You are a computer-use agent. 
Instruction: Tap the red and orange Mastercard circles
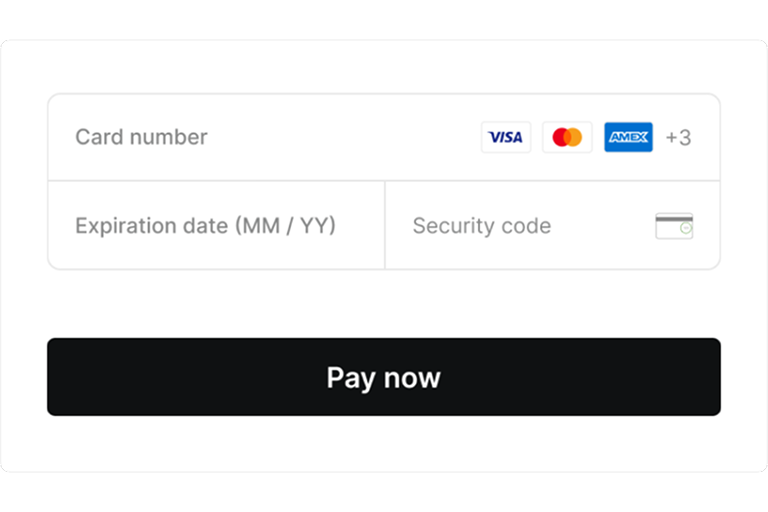567,137
